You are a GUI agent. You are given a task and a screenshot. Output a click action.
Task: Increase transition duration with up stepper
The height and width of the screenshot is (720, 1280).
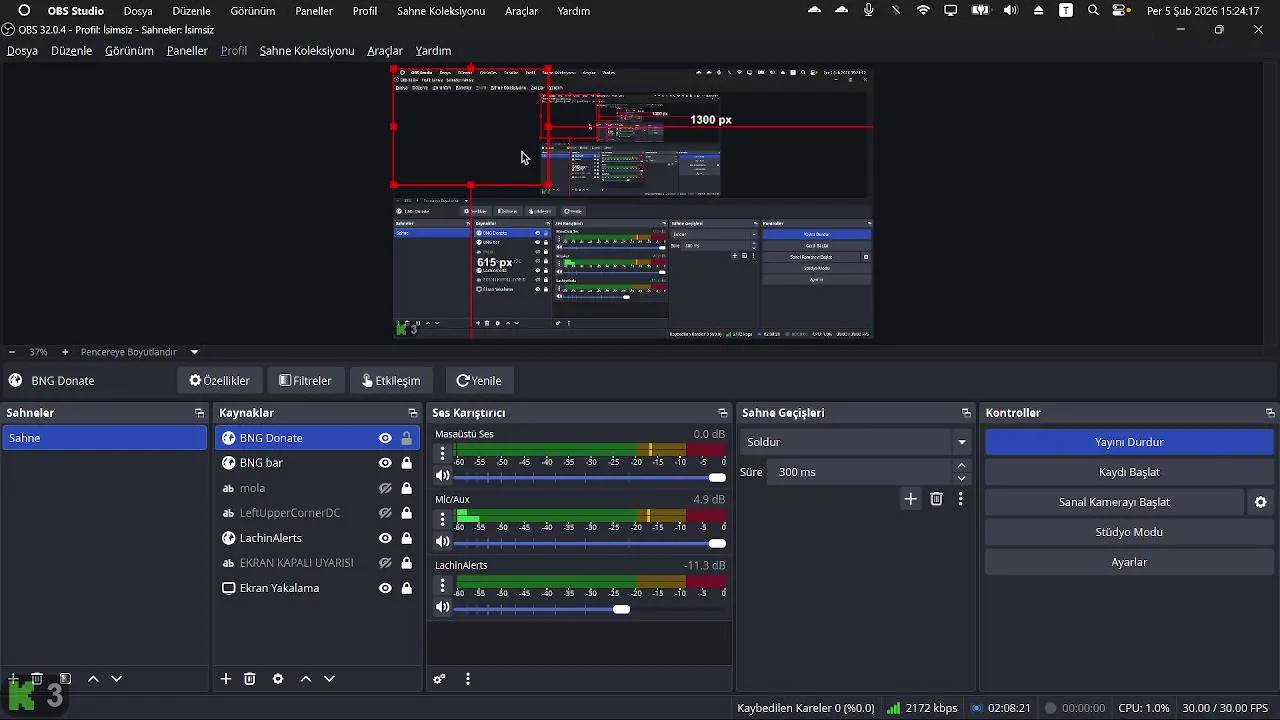pos(962,465)
